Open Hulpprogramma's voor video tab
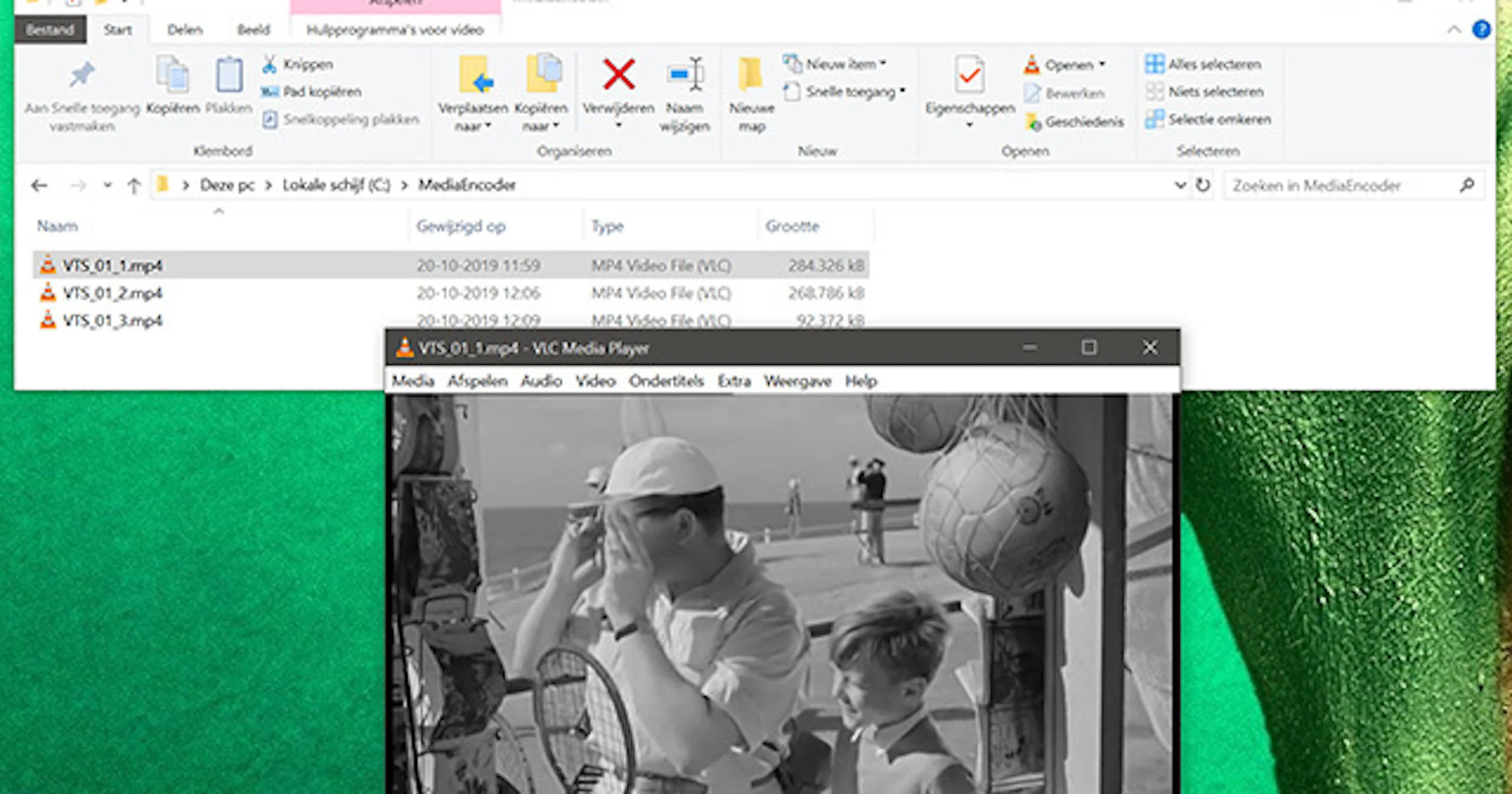The height and width of the screenshot is (794, 1512). pos(395,30)
